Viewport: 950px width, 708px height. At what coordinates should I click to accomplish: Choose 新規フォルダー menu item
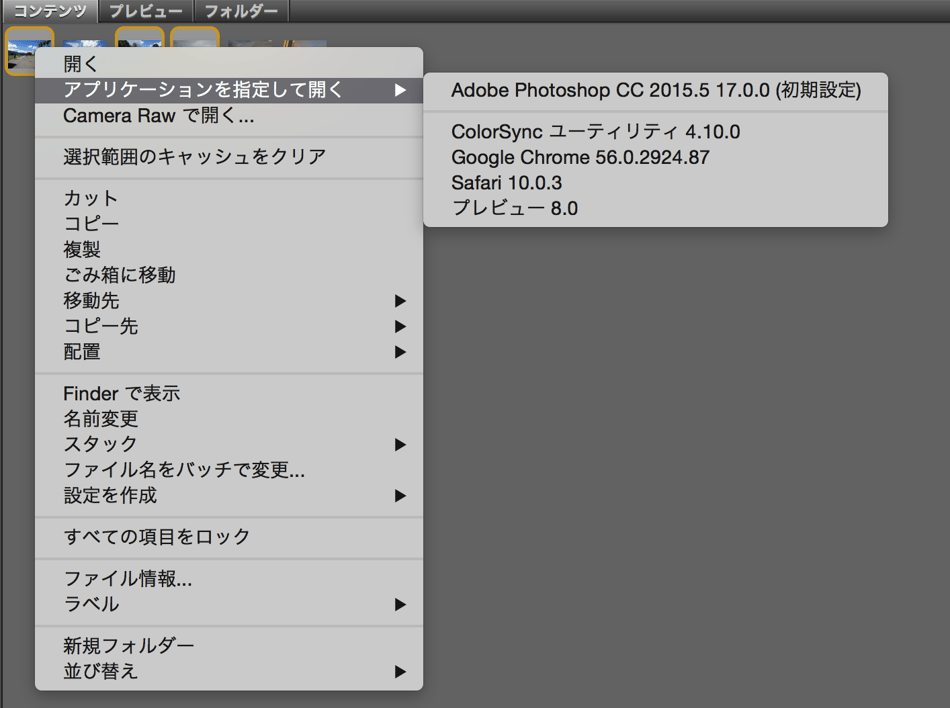229,646
